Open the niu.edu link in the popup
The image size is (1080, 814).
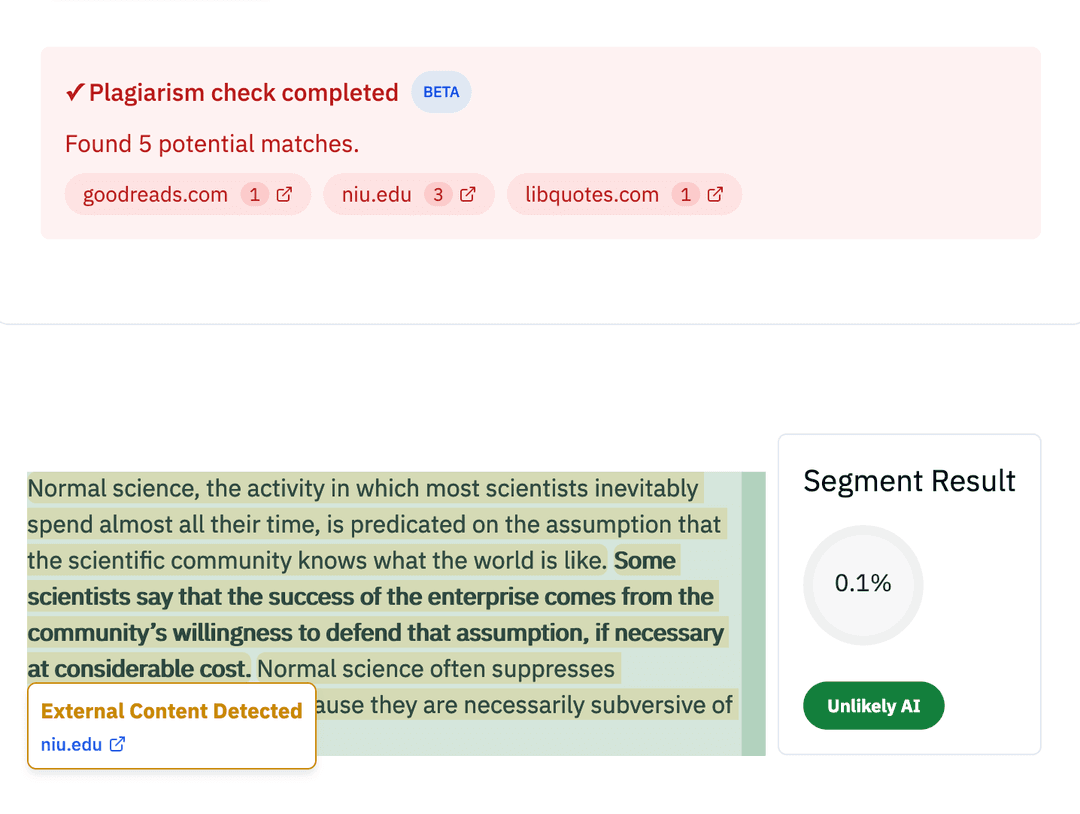[x=70, y=744]
